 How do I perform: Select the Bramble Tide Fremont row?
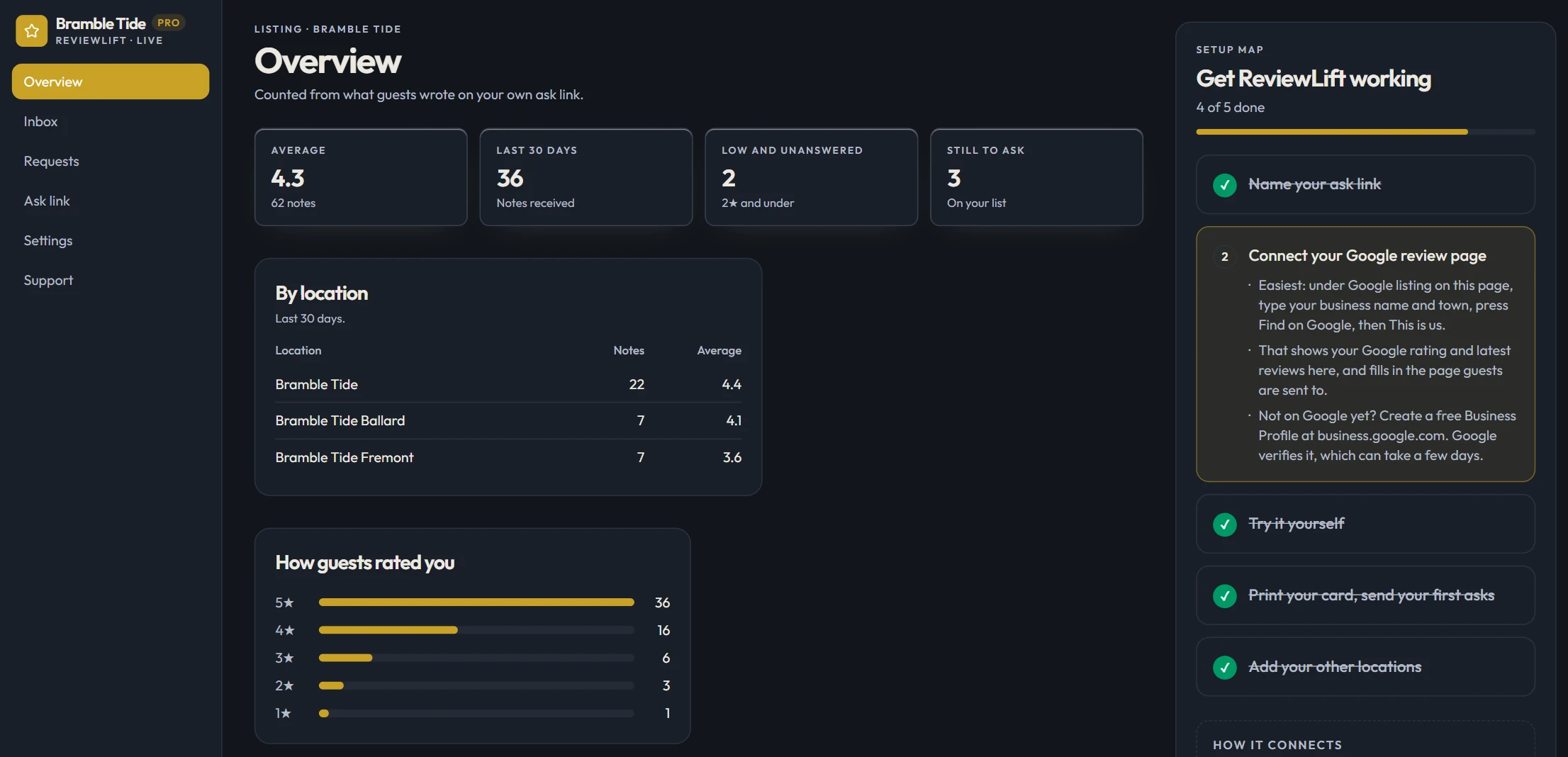point(508,457)
